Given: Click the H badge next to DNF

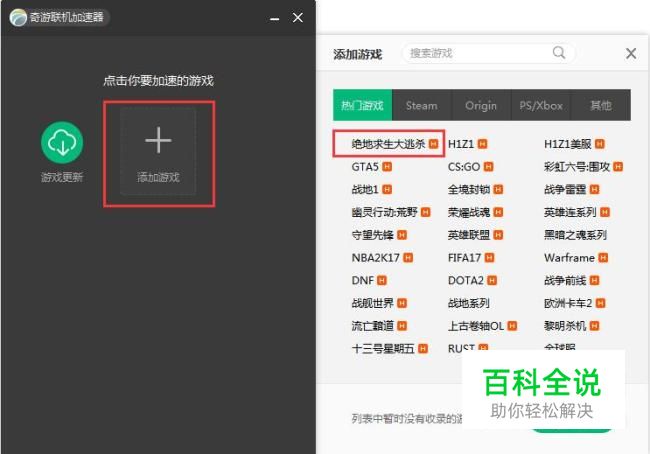Looking at the screenshot, I should [x=382, y=281].
